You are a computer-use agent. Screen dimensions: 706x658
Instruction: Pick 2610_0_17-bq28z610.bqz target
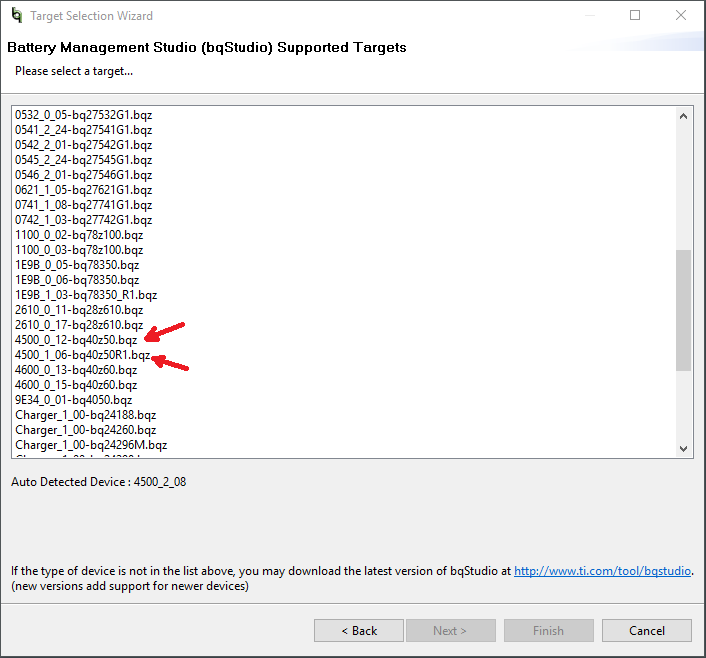click(x=79, y=325)
